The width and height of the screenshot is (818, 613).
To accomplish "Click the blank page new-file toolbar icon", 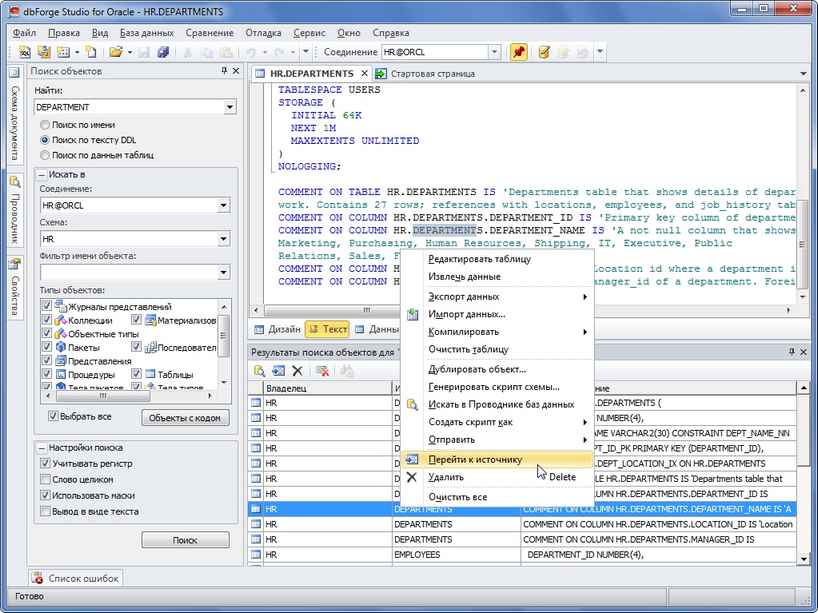I will tap(91, 52).
